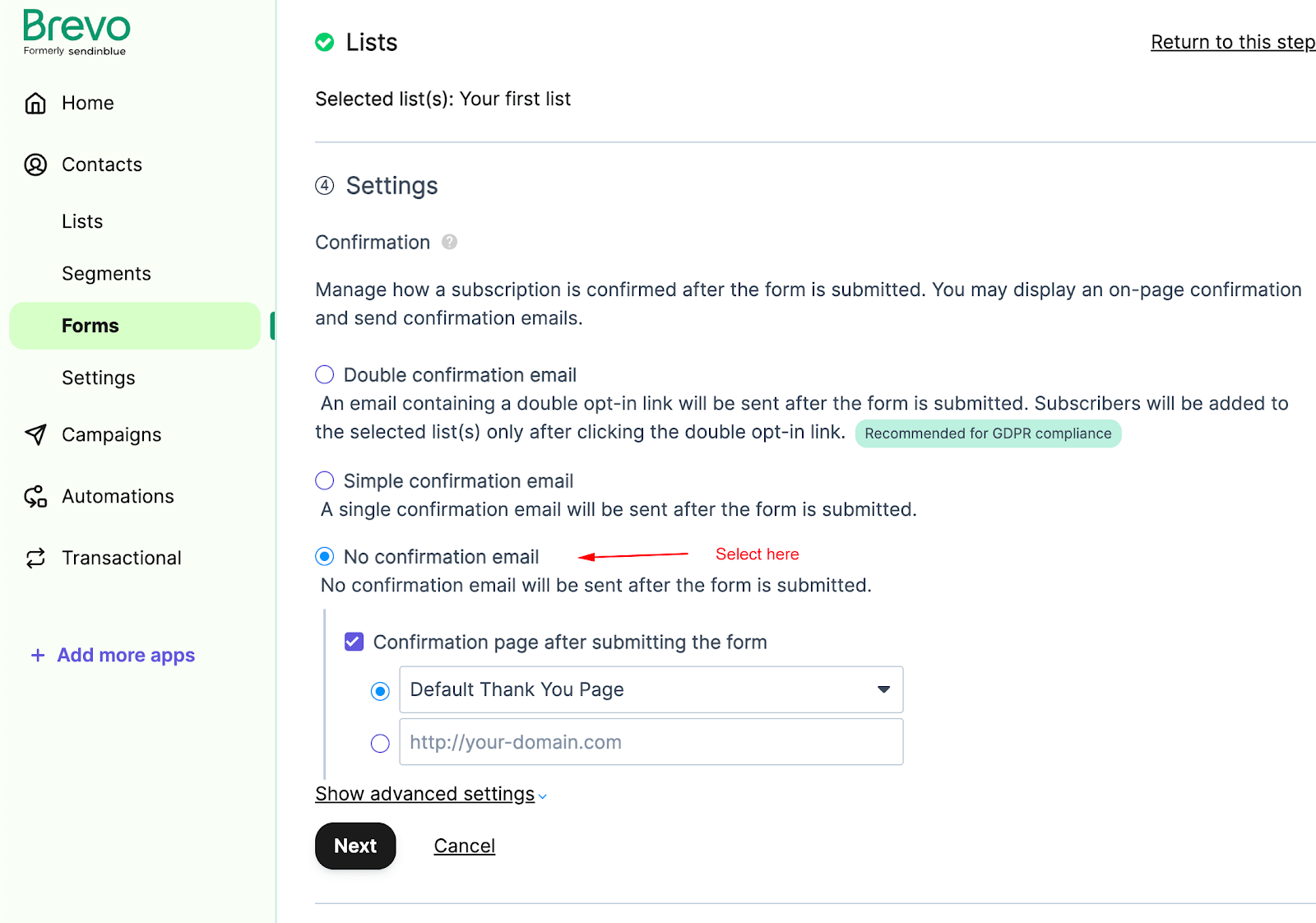Click the Confirmation help question icon
1316x923 pixels.
(449, 242)
